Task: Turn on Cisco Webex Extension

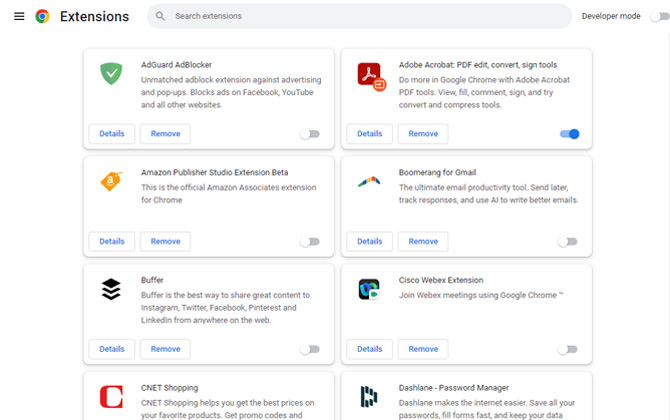Action: (x=567, y=350)
